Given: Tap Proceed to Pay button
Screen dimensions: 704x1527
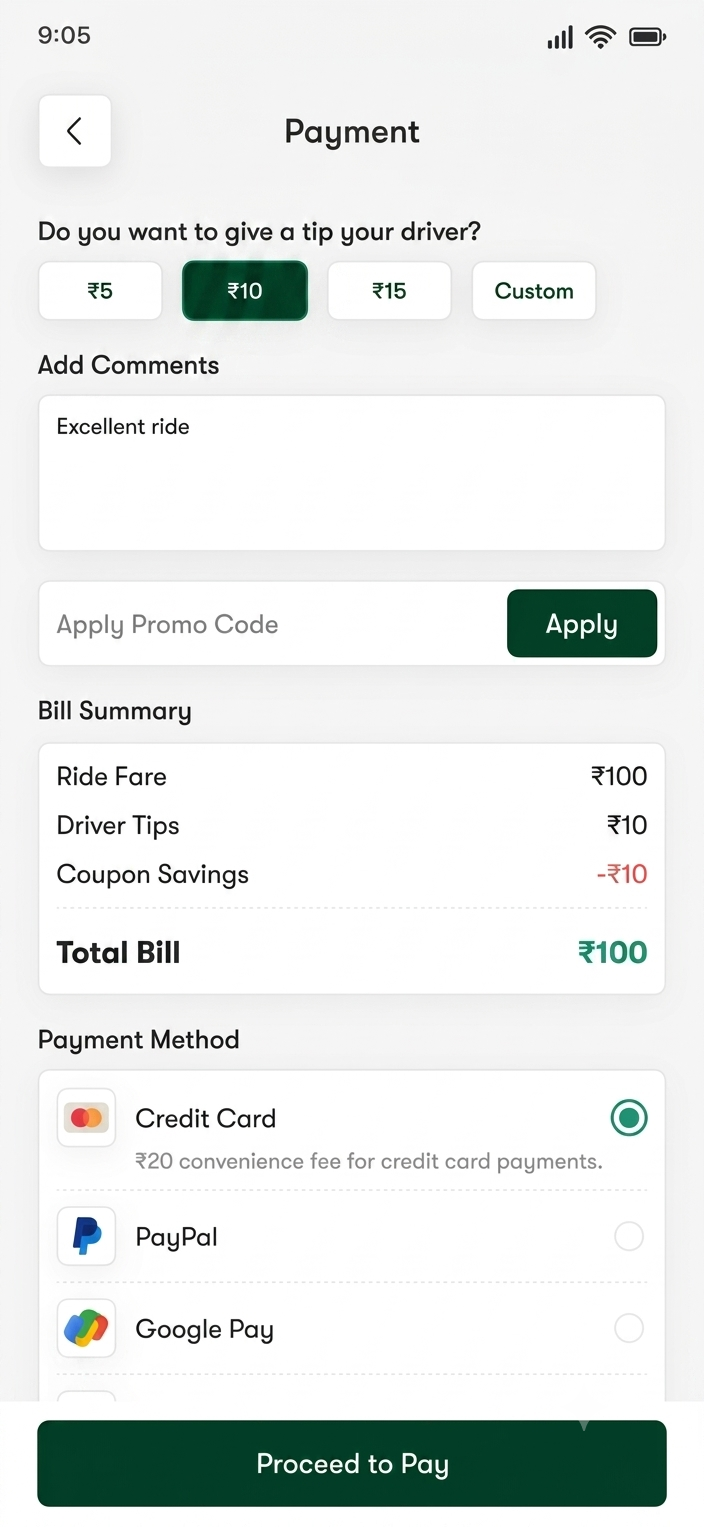Looking at the screenshot, I should (352, 1463).
